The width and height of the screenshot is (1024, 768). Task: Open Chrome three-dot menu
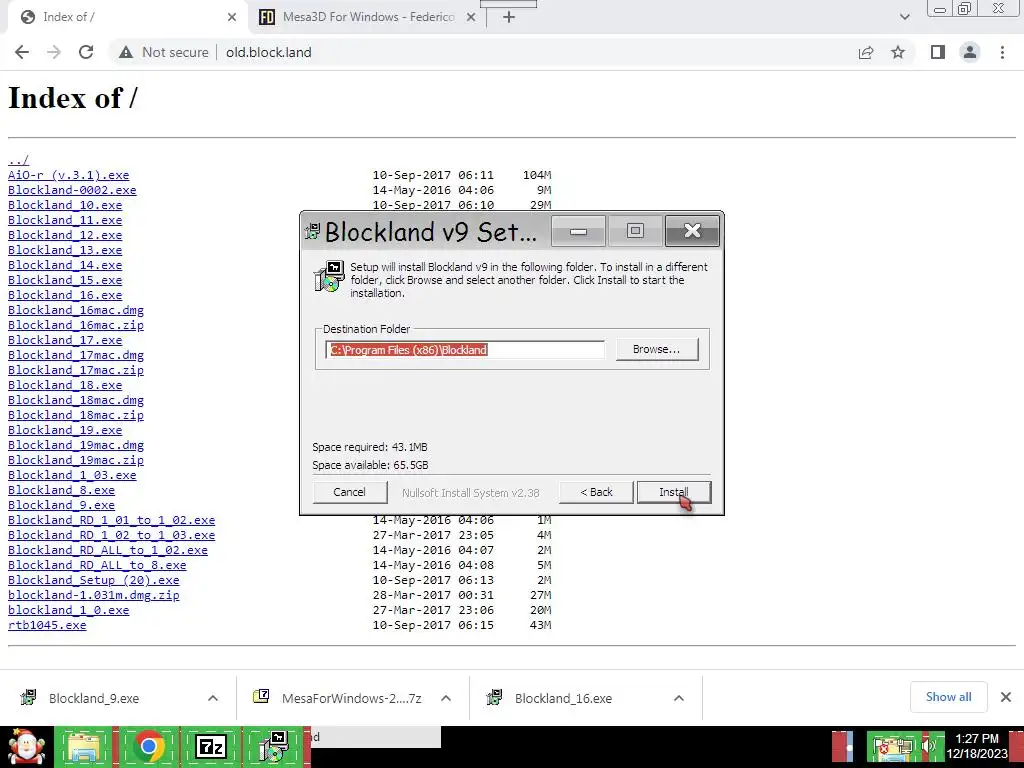(1002, 52)
